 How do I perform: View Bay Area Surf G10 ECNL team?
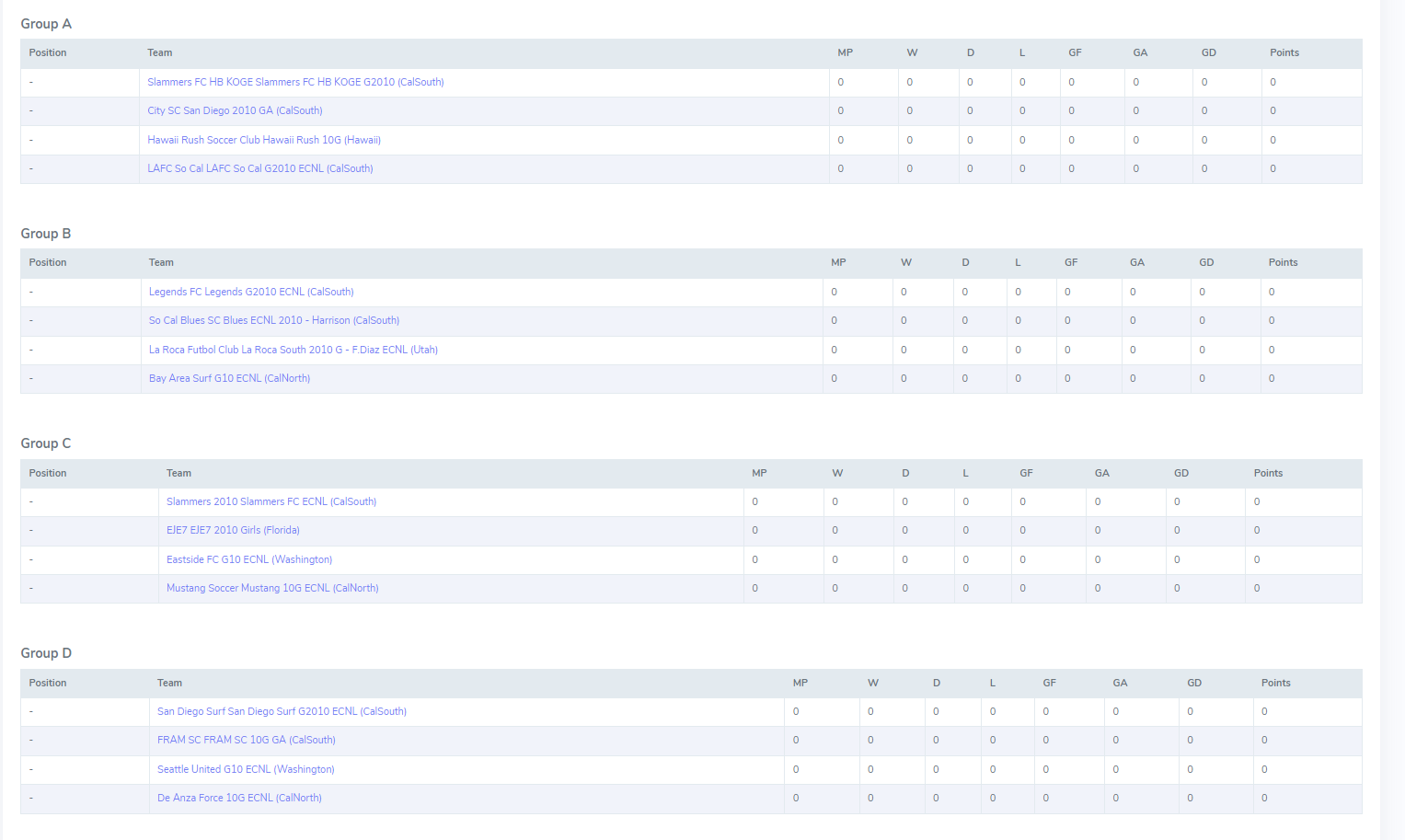(229, 378)
